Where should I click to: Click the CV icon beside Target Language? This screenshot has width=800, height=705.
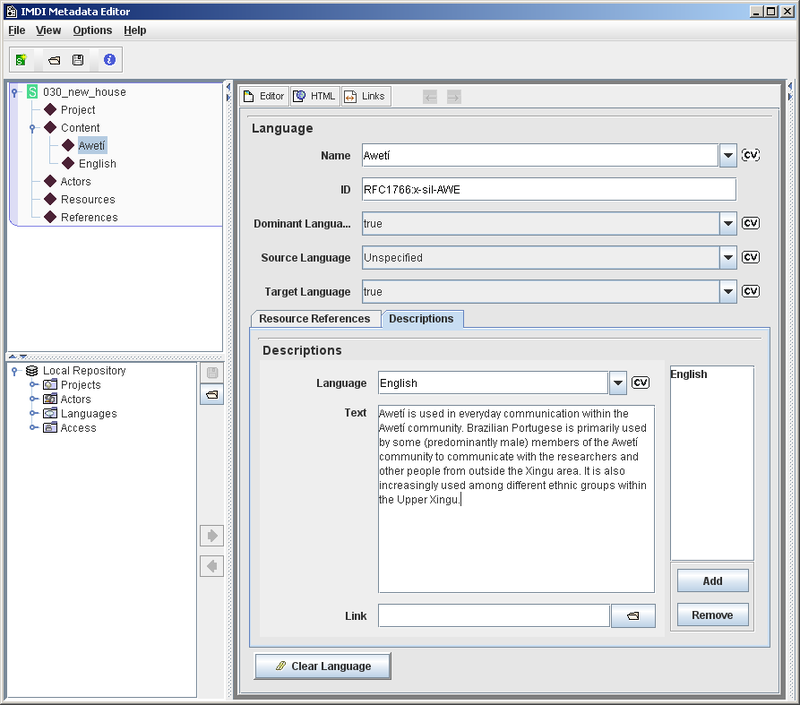(751, 291)
